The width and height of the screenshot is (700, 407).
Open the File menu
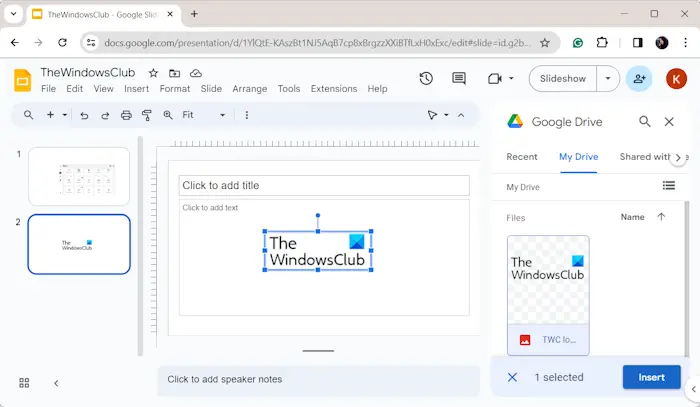[x=48, y=89]
